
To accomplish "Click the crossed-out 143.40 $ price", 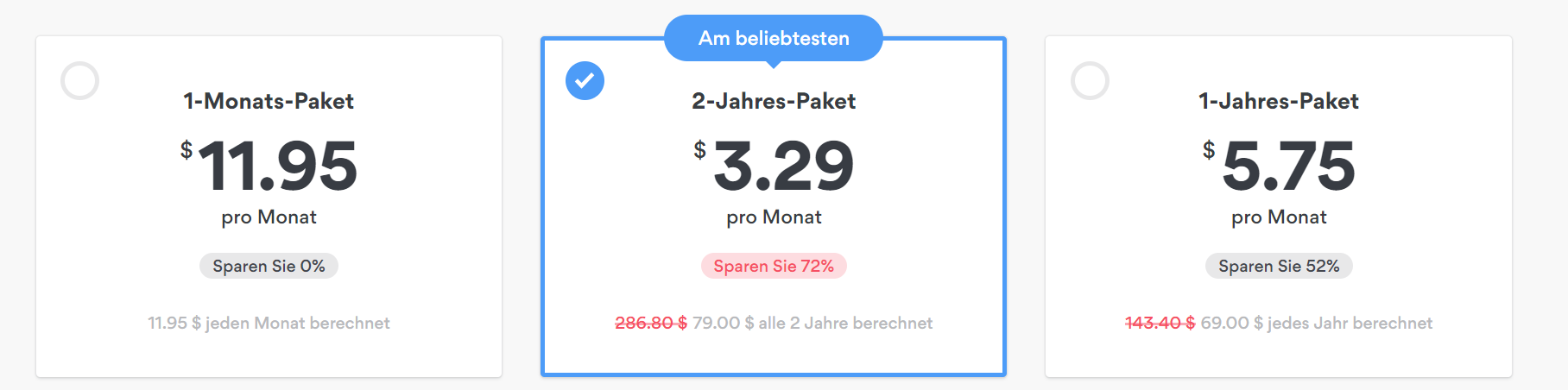I will coord(1160,324).
